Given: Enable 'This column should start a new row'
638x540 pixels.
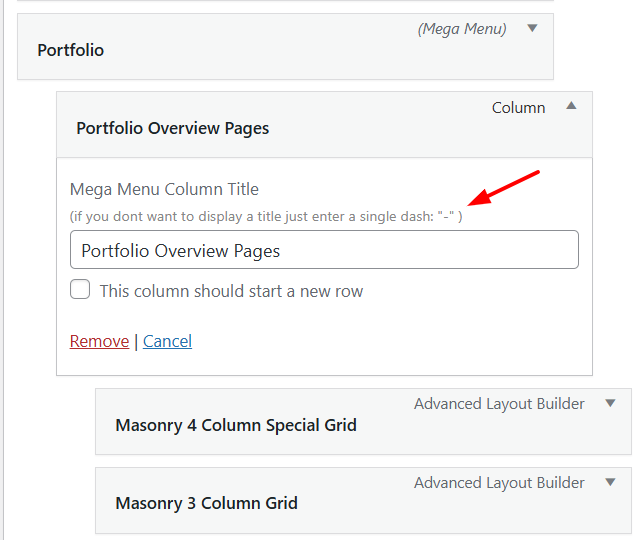Looking at the screenshot, I should (x=80, y=291).
